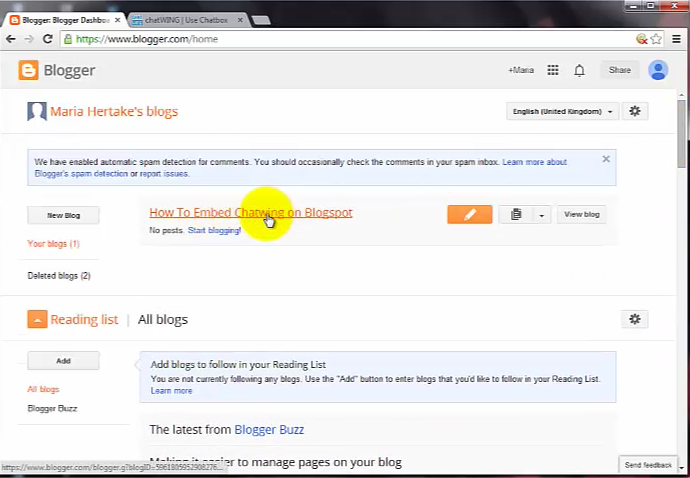Click the New Blog button
The width and height of the screenshot is (690, 478).
(63, 215)
